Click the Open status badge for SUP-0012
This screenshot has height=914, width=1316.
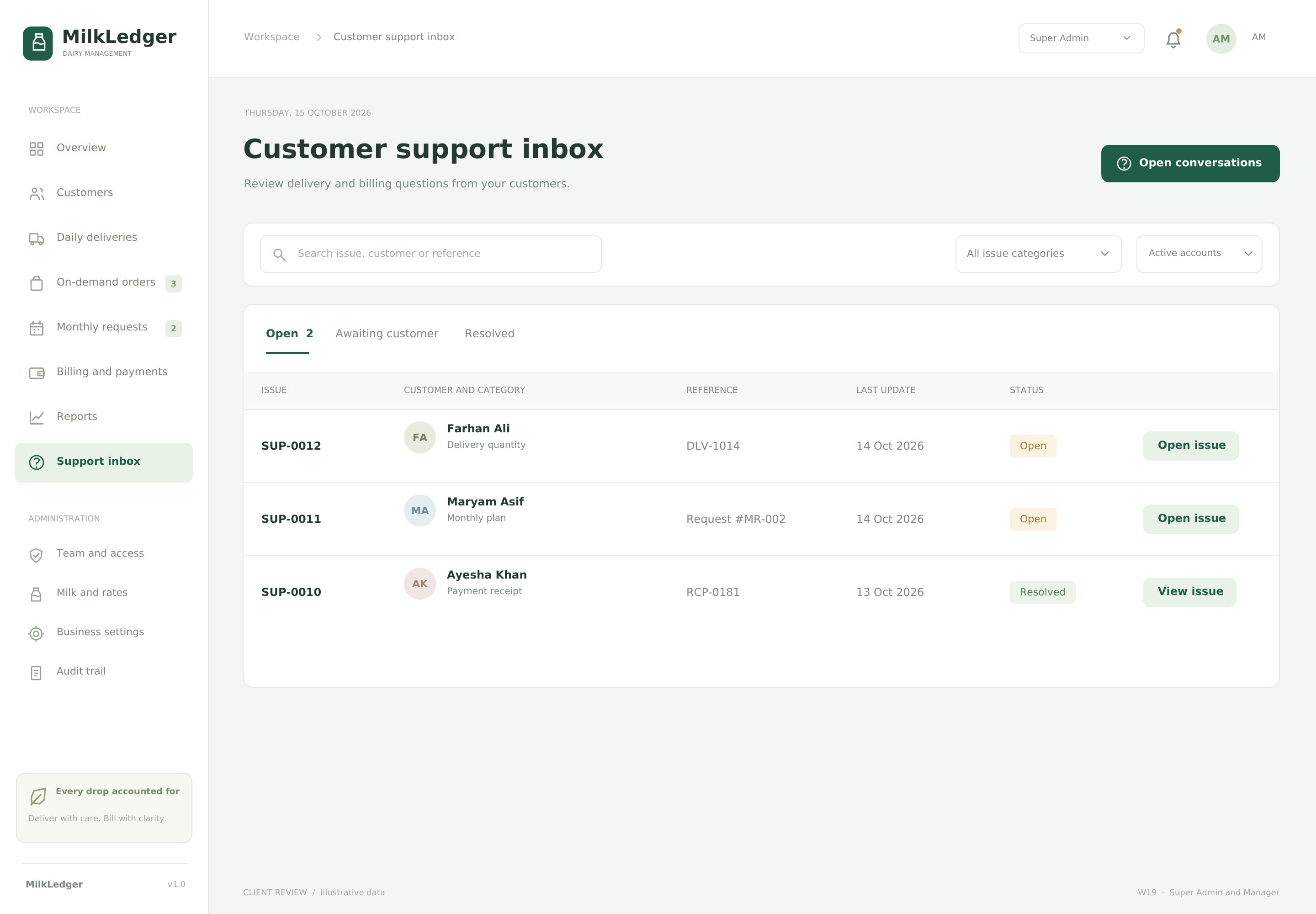coord(1033,446)
